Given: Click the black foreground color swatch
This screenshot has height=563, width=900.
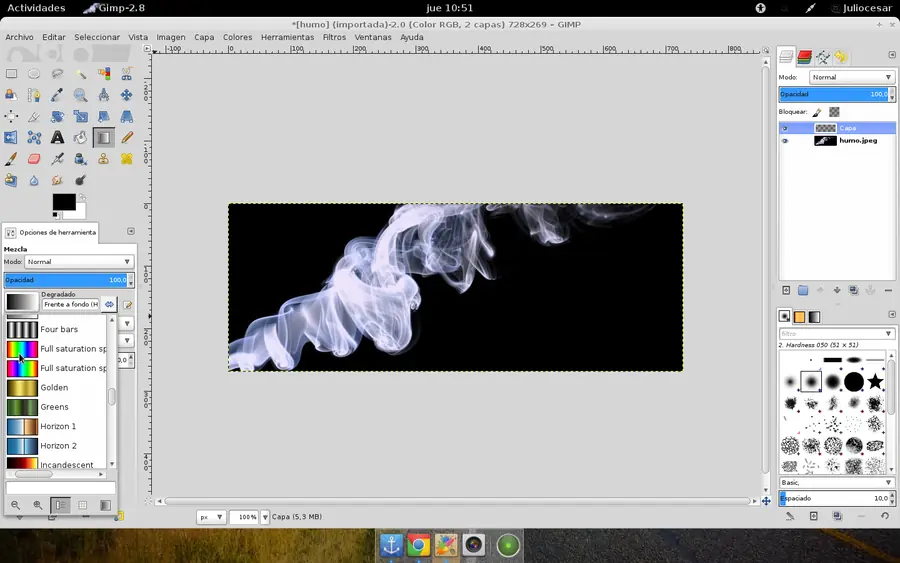Looking at the screenshot, I should tap(63, 202).
